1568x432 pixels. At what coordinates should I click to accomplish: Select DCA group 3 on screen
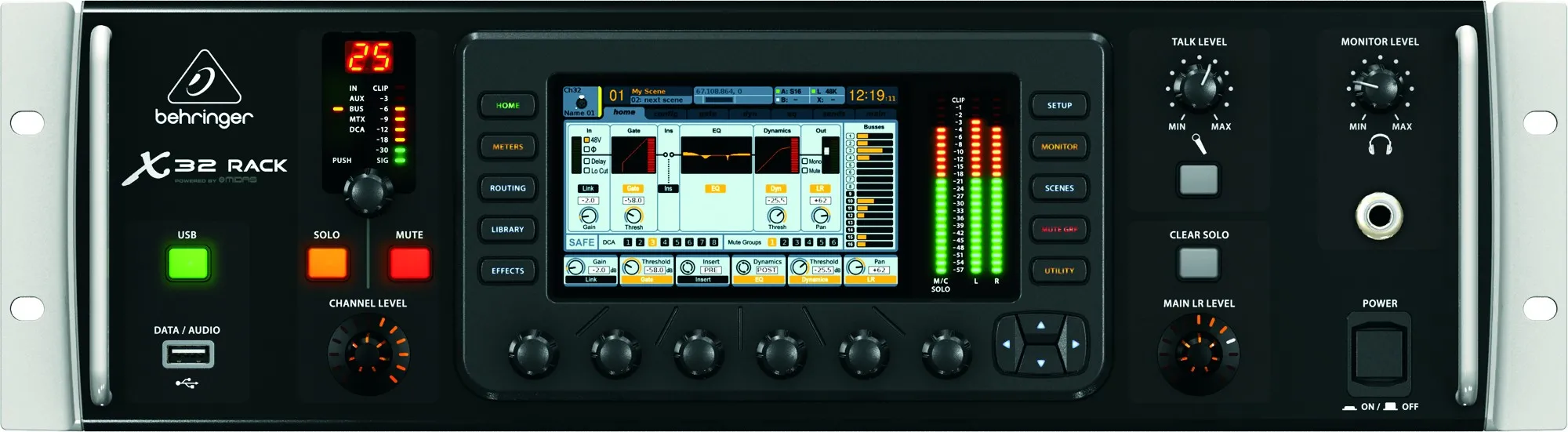[652, 243]
